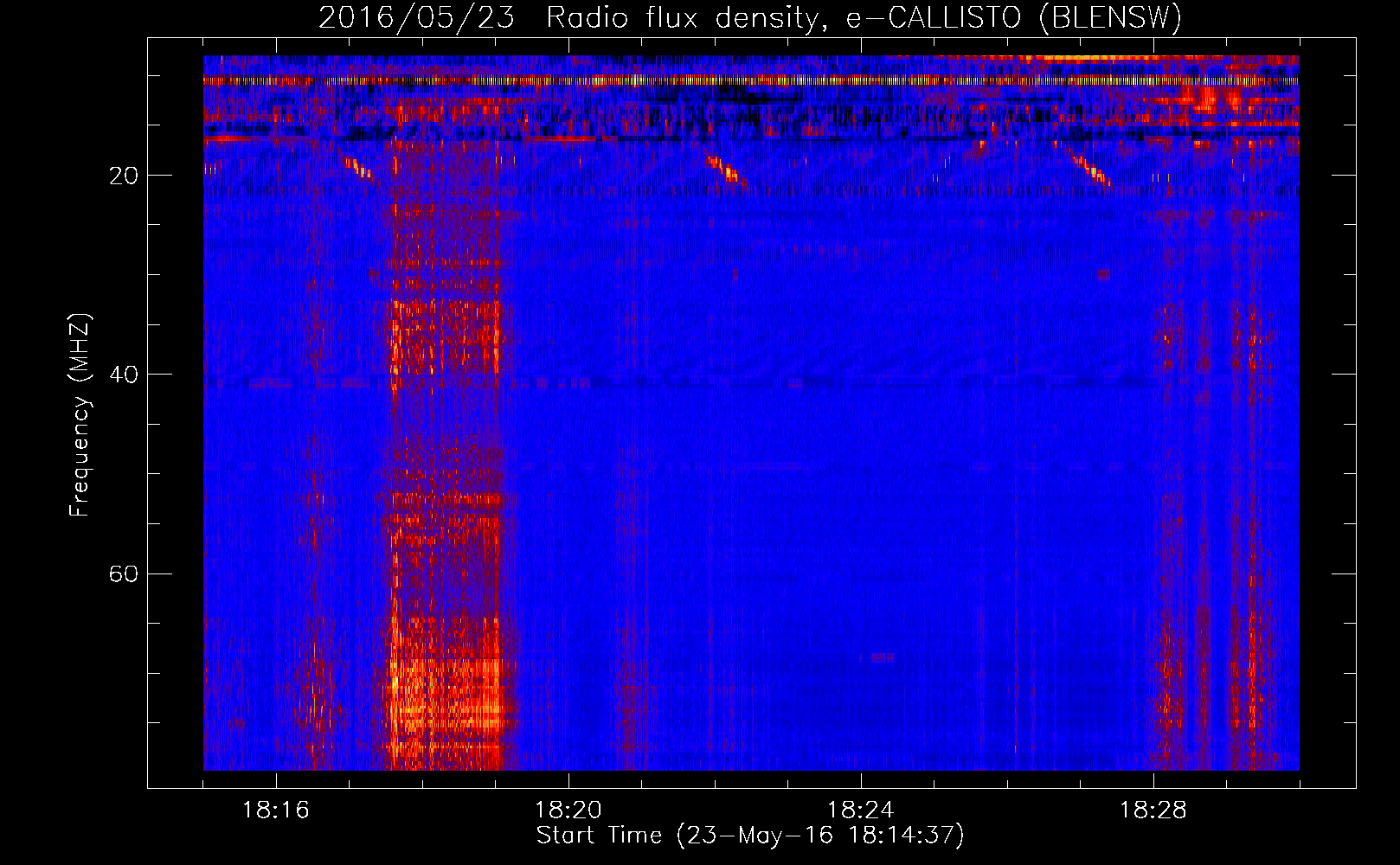Click the 40 MHz frequency tick label
Screen dimensions: 1400x865
click(x=124, y=375)
